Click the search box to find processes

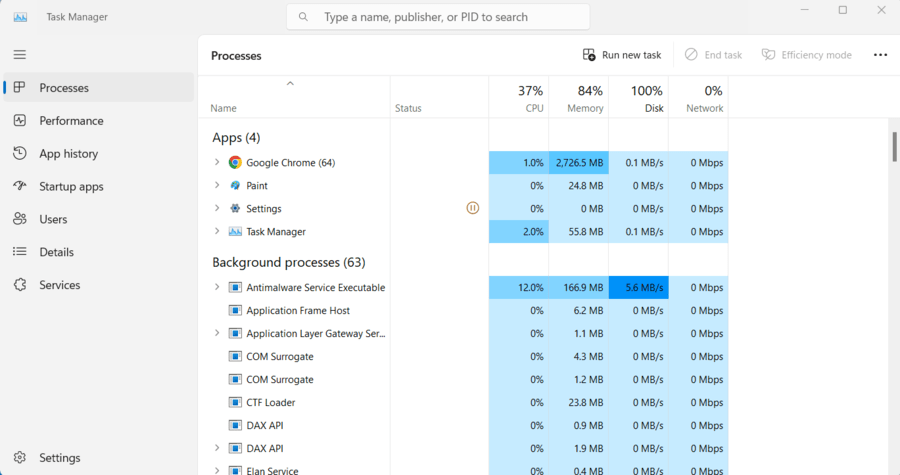pos(438,17)
